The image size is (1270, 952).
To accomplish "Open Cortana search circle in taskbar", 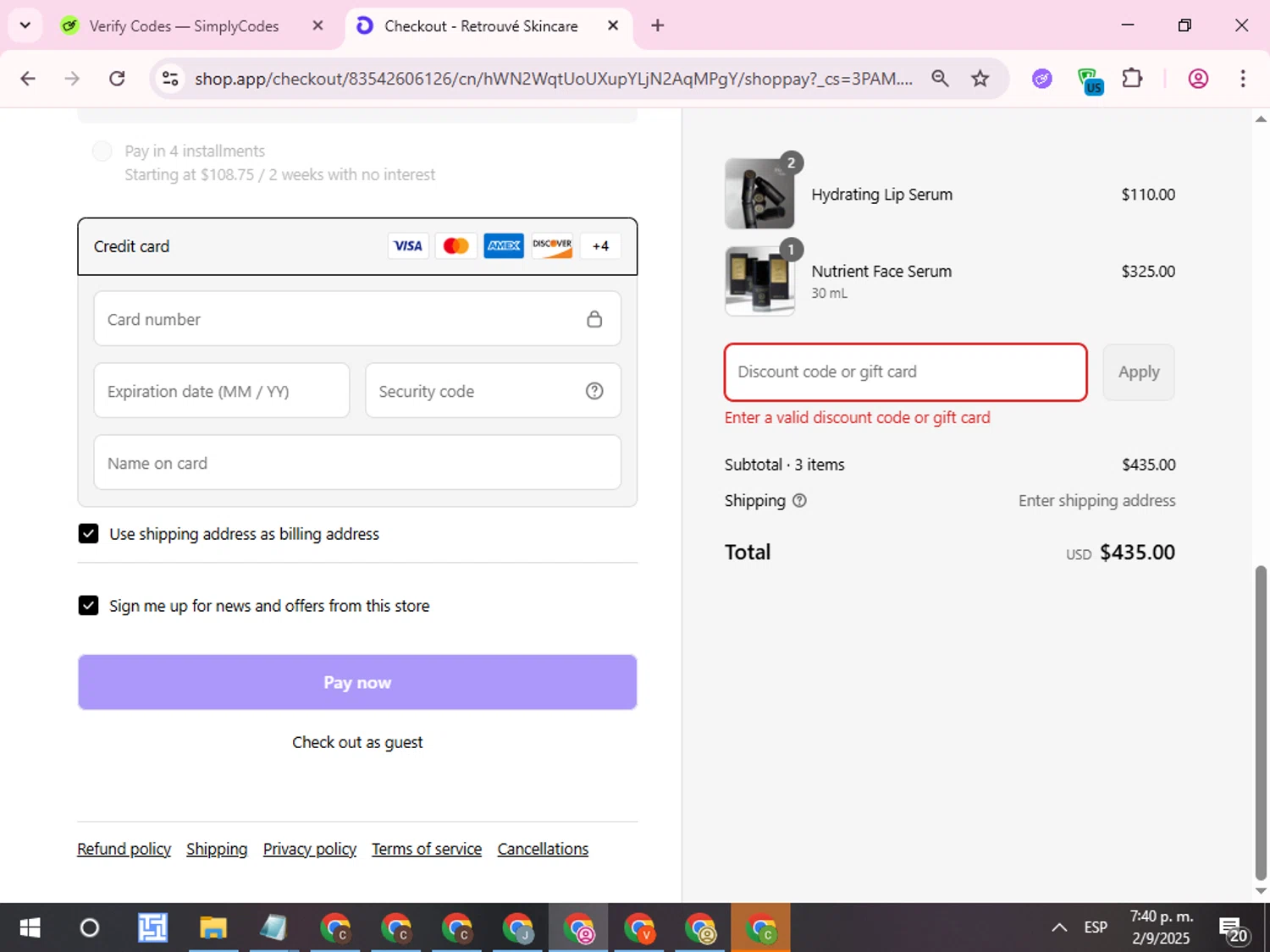I will 89,928.
